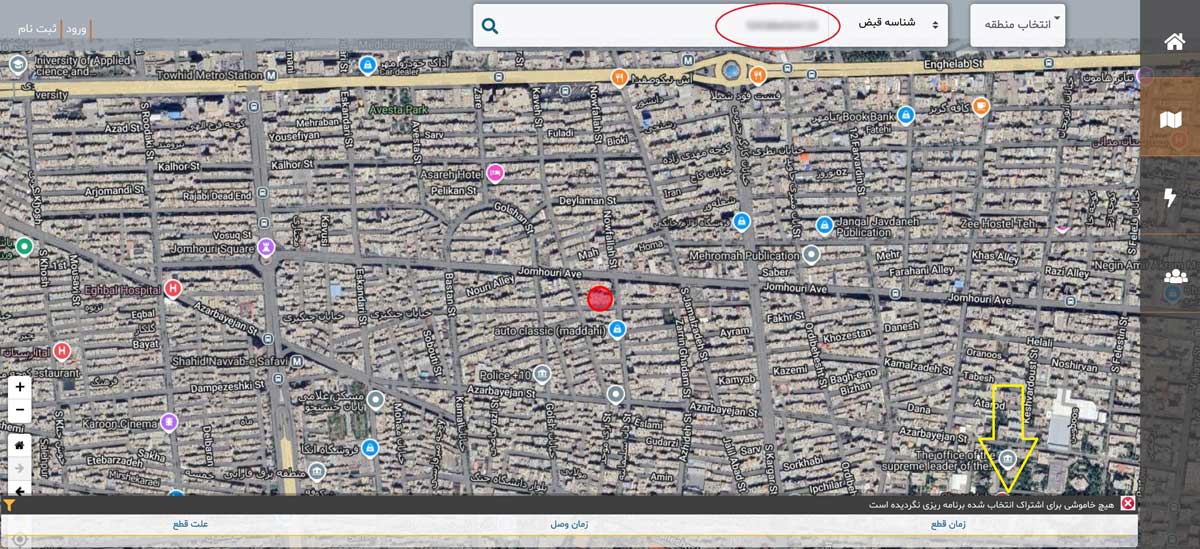Image resolution: width=1200 pixels, height=549 pixels.
Task: Click the Asareh Hotel pink marker
Action: click(494, 173)
